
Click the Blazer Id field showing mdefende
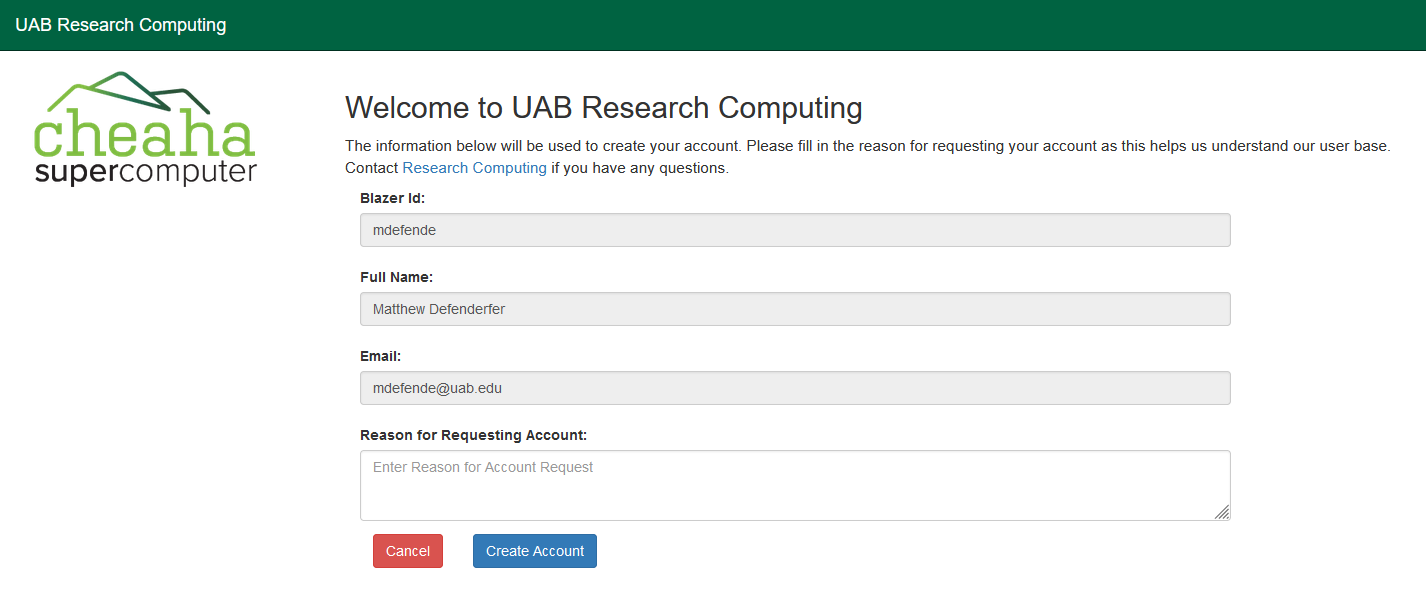pos(795,230)
